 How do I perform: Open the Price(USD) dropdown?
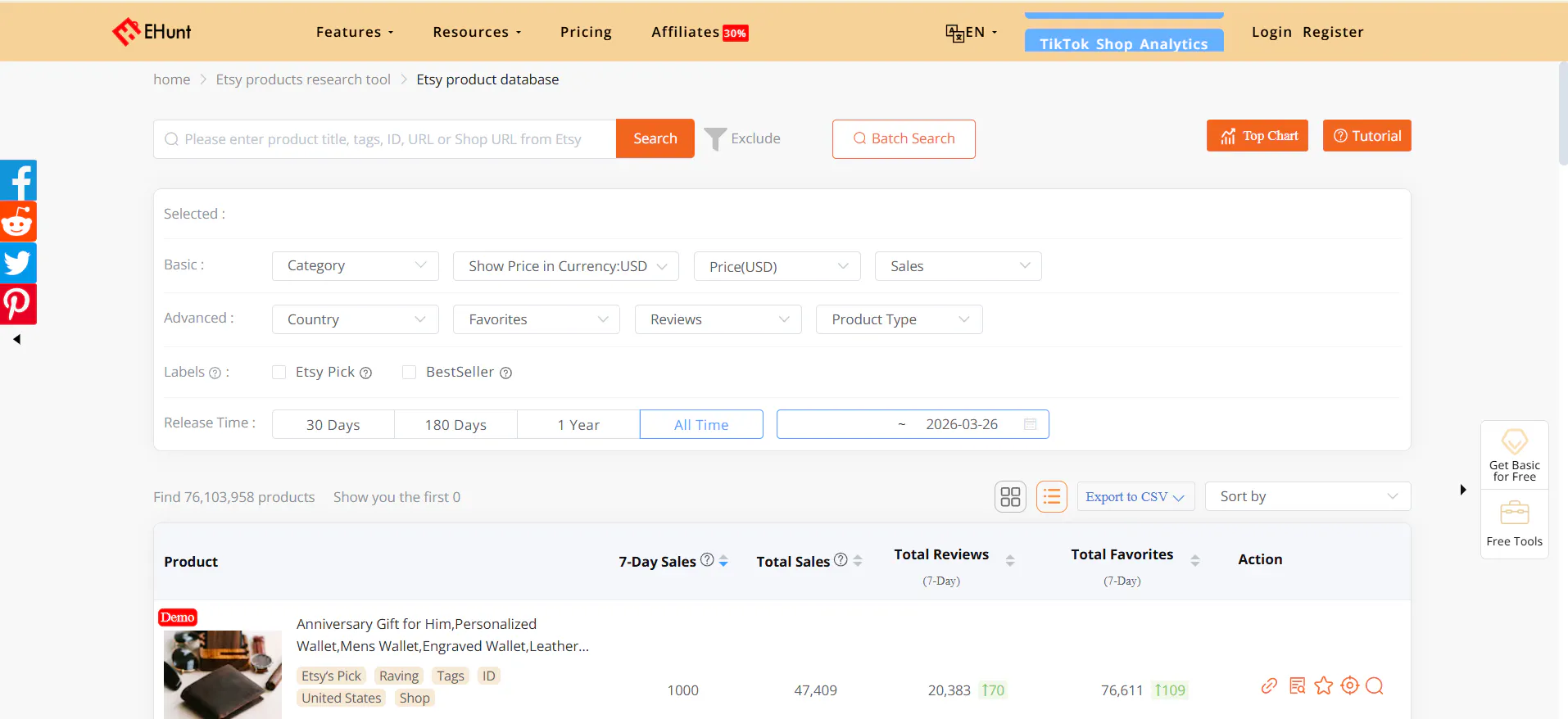[x=777, y=265]
